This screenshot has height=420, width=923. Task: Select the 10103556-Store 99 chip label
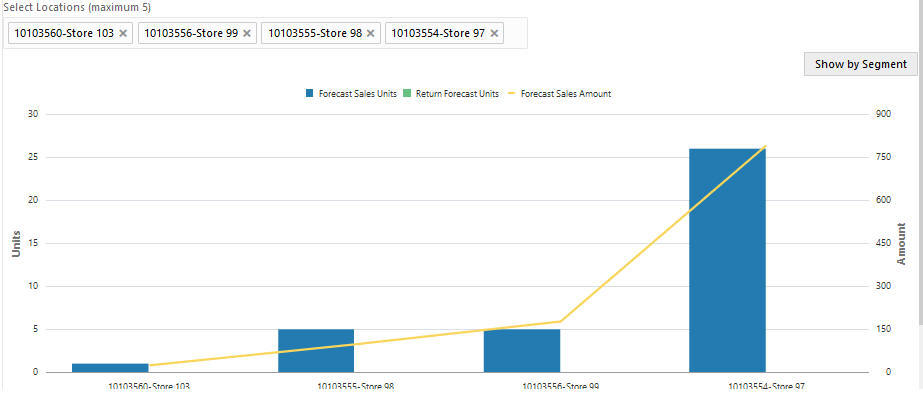click(x=191, y=34)
